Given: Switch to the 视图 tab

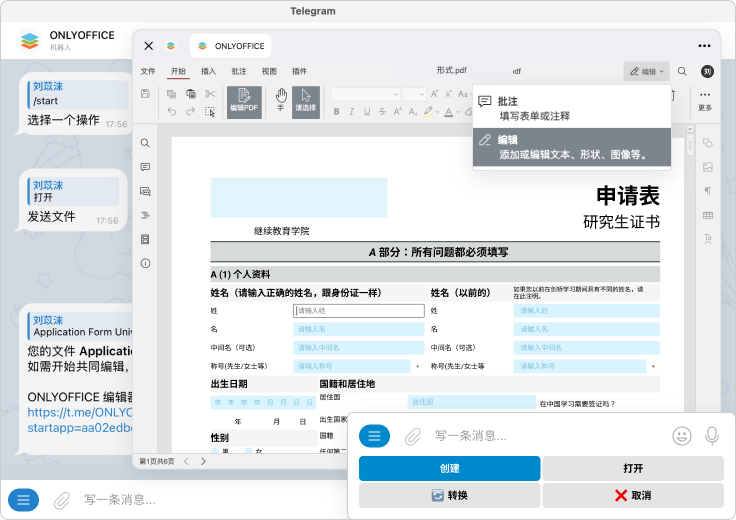Looking at the screenshot, I should tap(269, 71).
